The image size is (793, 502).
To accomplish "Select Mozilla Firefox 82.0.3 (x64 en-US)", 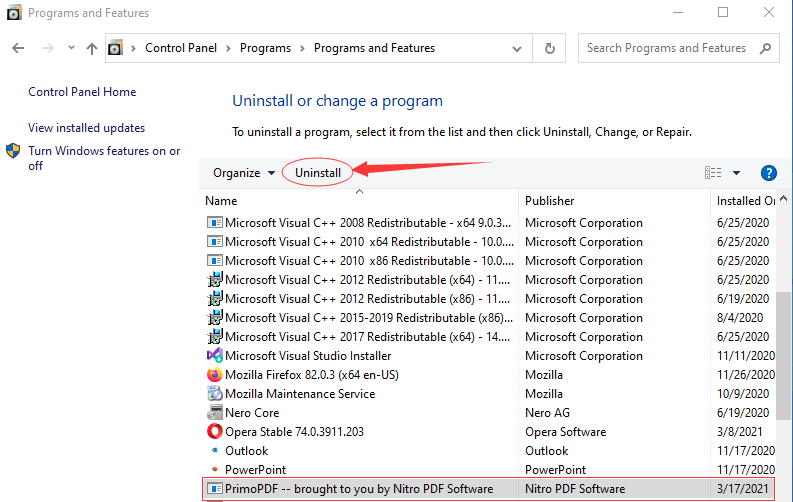I will (x=312, y=375).
